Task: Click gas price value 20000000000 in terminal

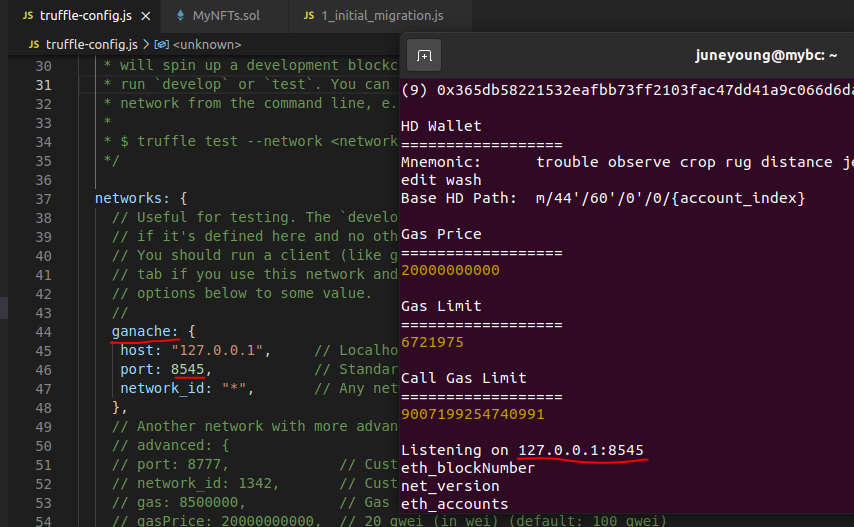Action: tap(450, 270)
